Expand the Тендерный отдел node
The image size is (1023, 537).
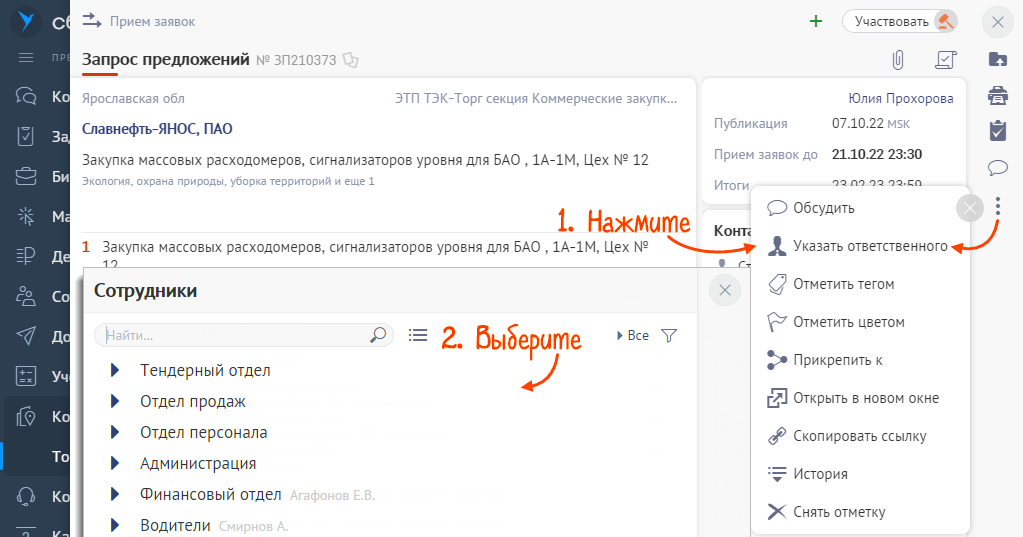pos(115,370)
